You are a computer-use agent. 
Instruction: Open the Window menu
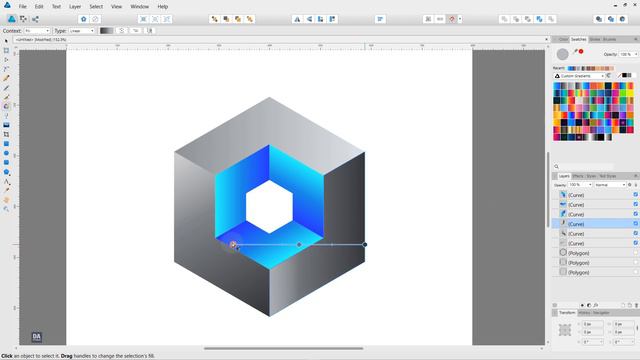click(140, 7)
